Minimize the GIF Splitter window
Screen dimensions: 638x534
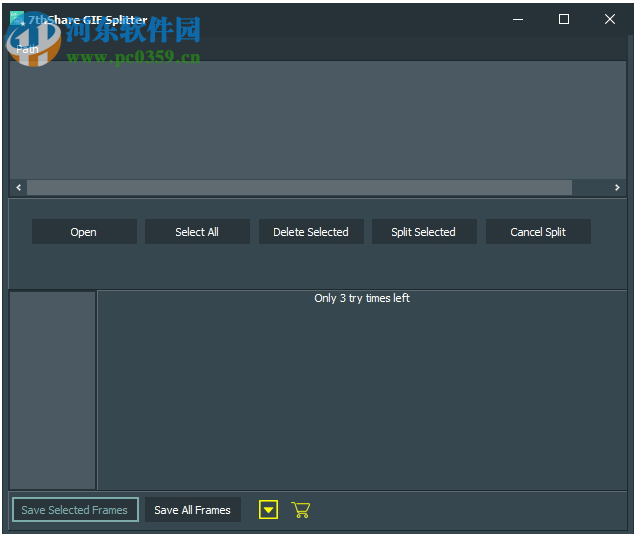(x=518, y=19)
